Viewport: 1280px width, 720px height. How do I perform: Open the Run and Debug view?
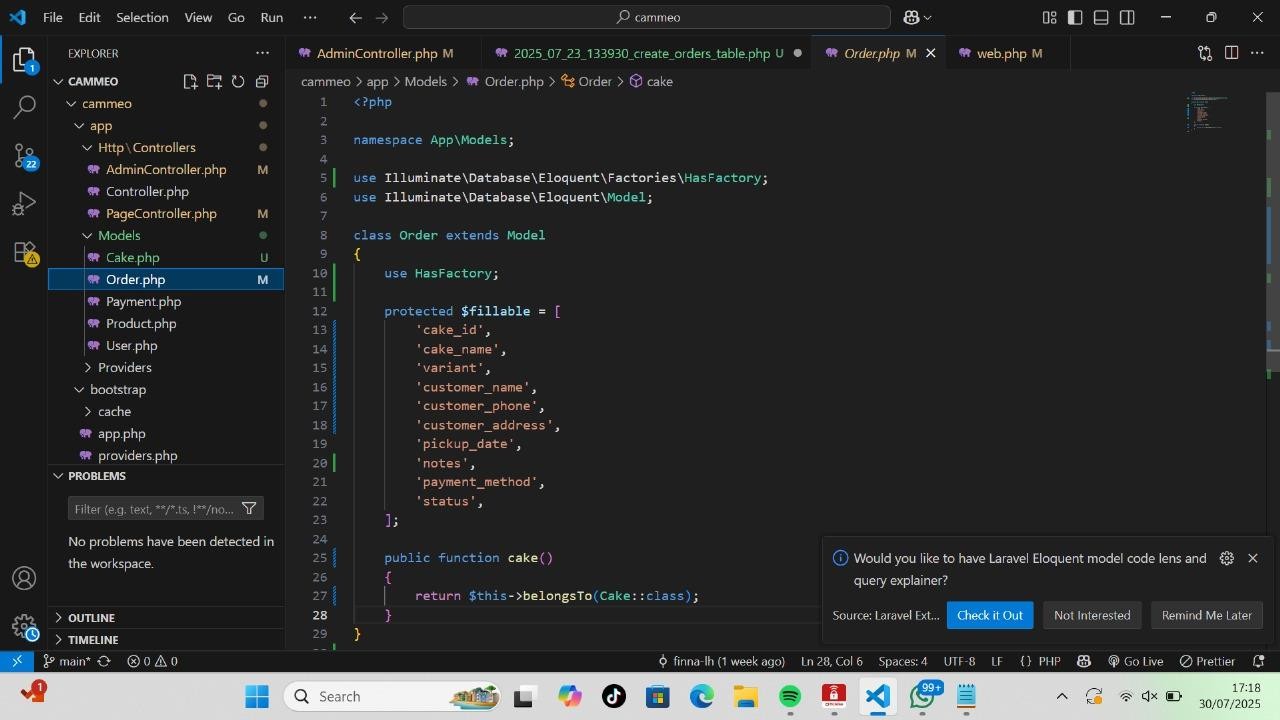(x=24, y=204)
